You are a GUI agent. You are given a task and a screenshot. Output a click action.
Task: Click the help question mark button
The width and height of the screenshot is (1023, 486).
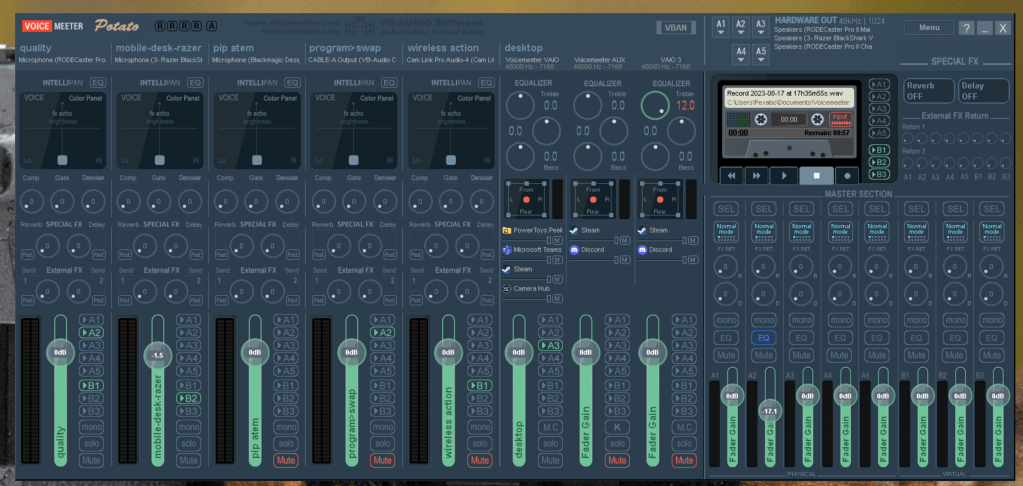click(x=966, y=28)
